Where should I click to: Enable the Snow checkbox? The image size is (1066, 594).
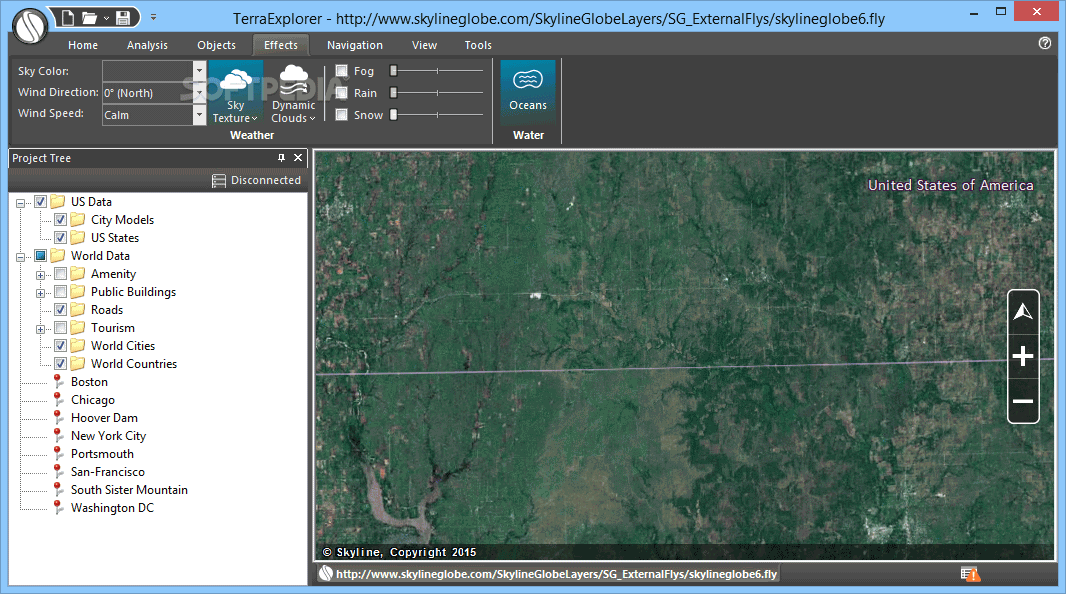tap(341, 115)
